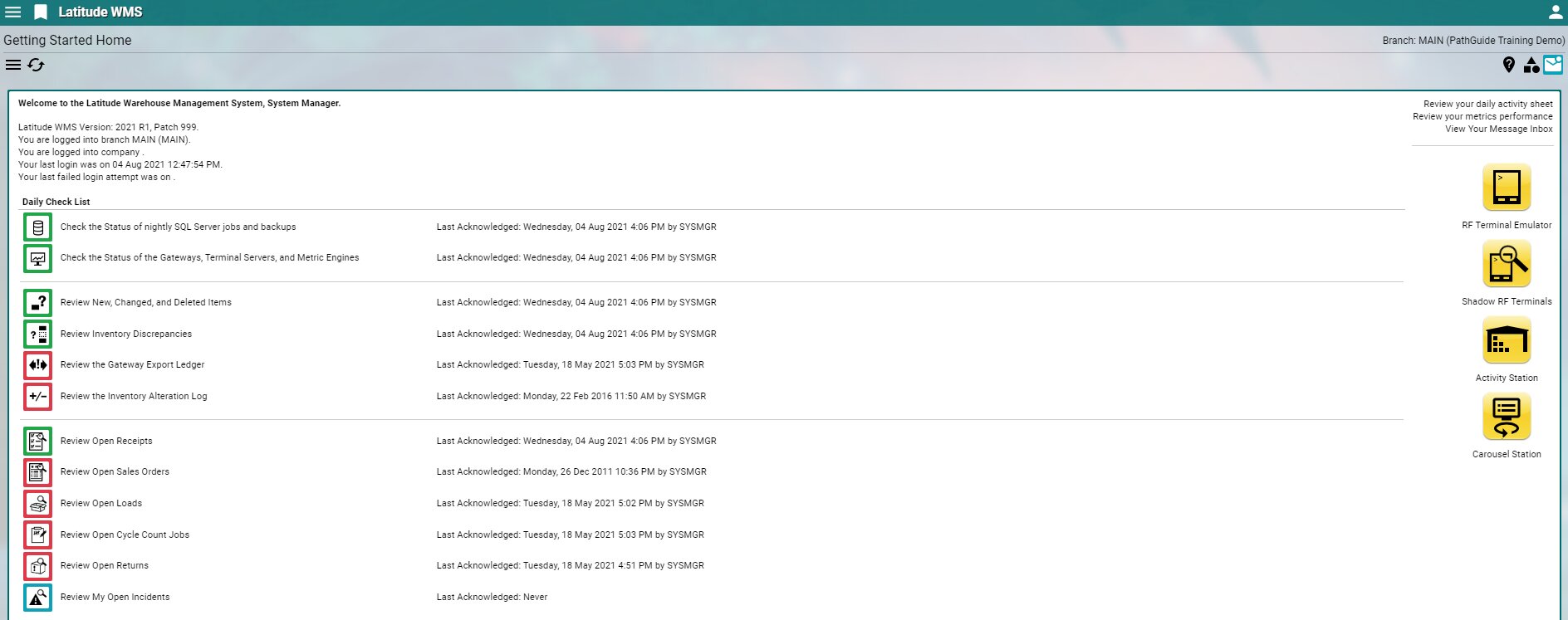
Task: Click Review your daily activity sheet link
Action: [x=1487, y=104]
